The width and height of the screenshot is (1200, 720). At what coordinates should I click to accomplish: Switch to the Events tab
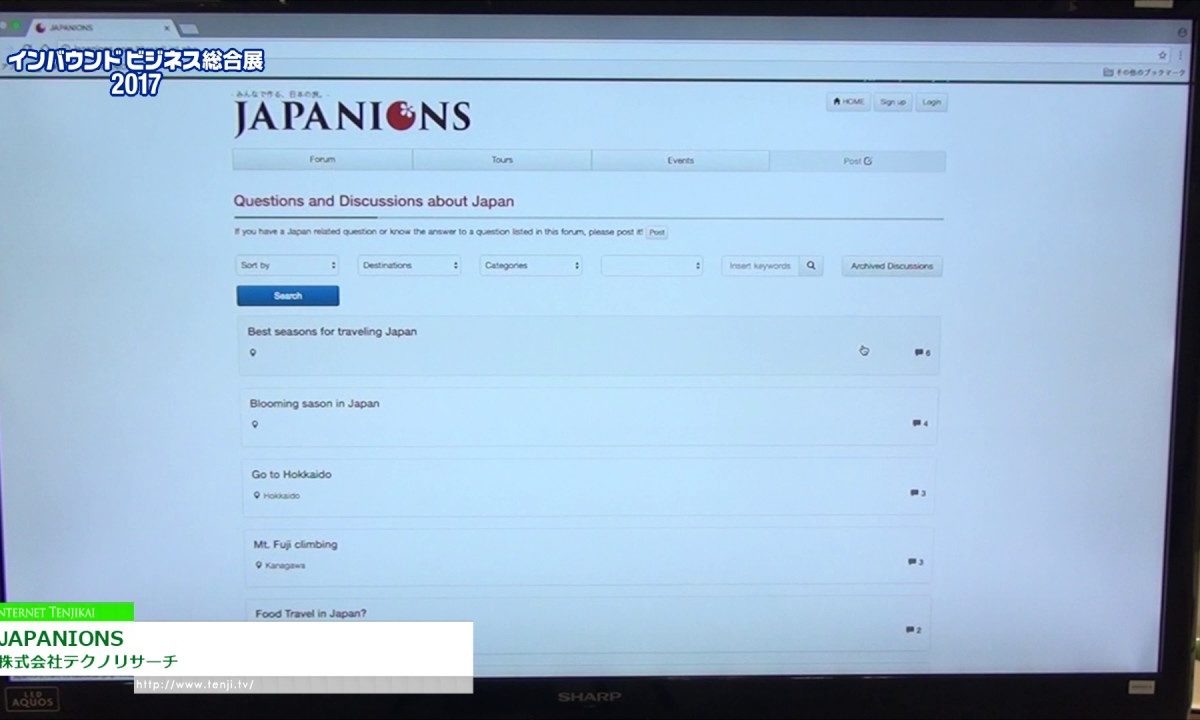pyautogui.click(x=680, y=160)
